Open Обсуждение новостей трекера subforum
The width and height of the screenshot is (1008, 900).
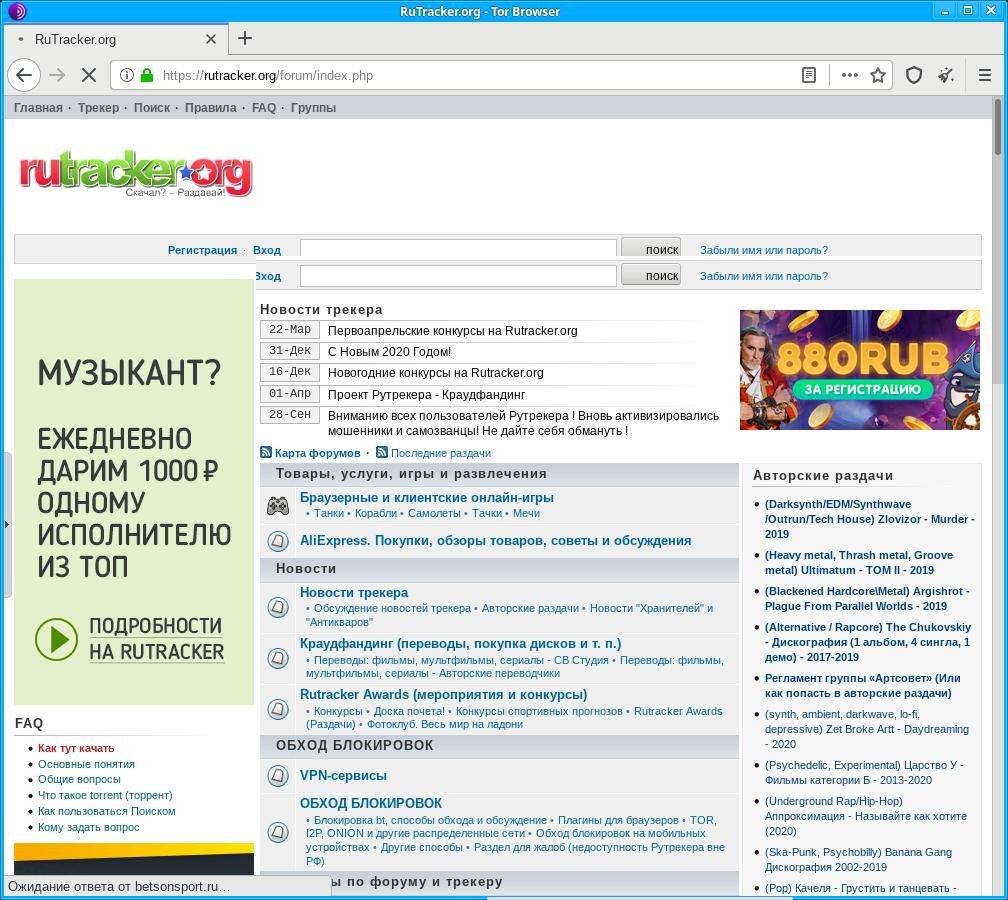[392, 608]
